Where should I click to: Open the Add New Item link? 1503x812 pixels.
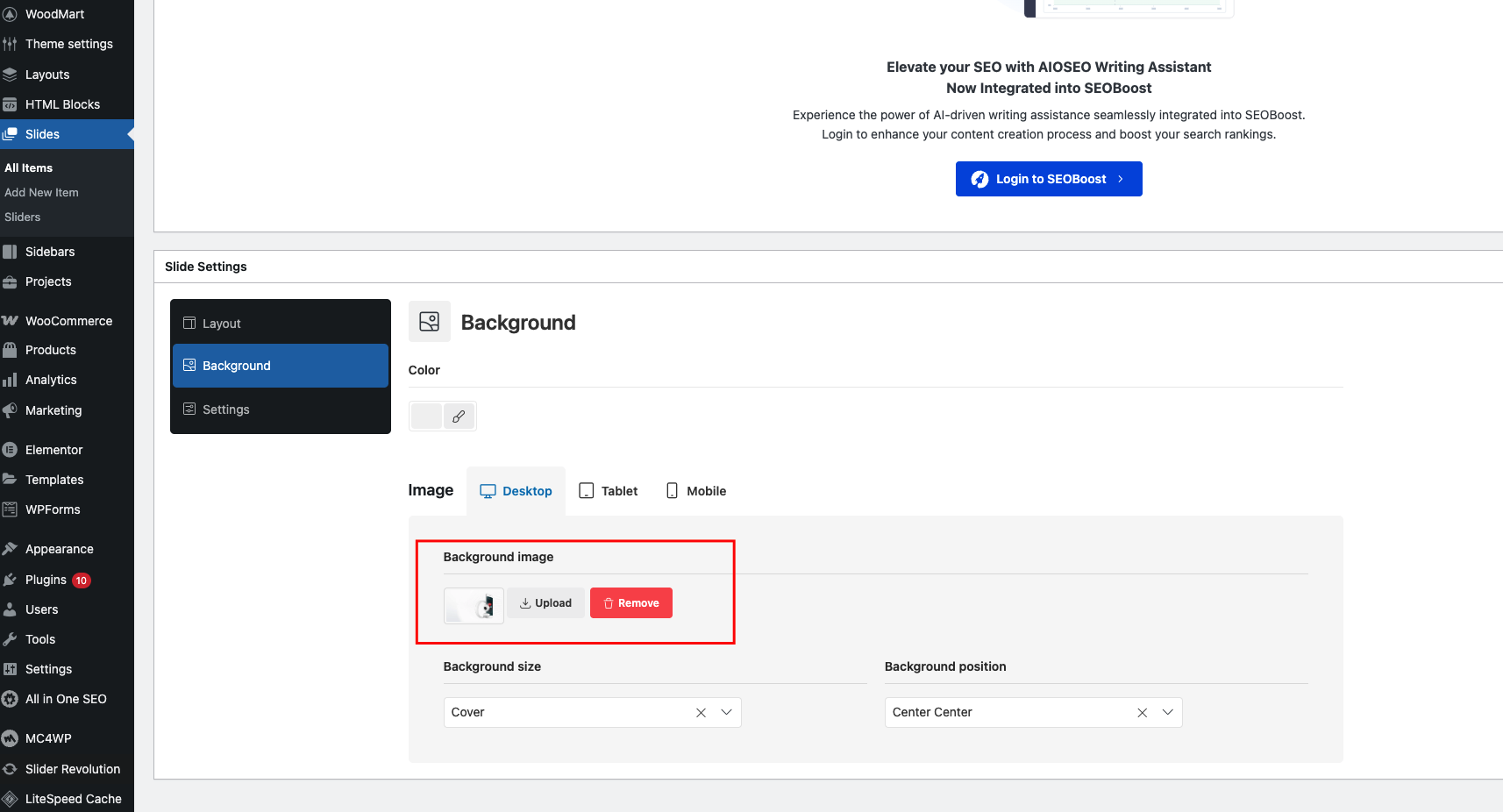[41, 192]
